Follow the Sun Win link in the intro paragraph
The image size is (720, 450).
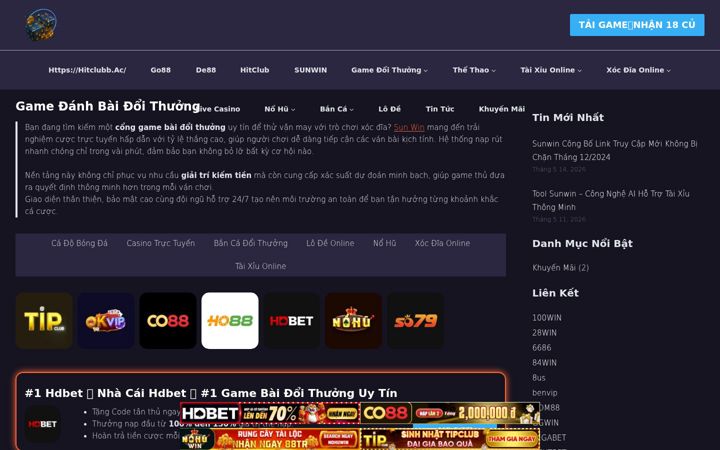[x=409, y=127]
